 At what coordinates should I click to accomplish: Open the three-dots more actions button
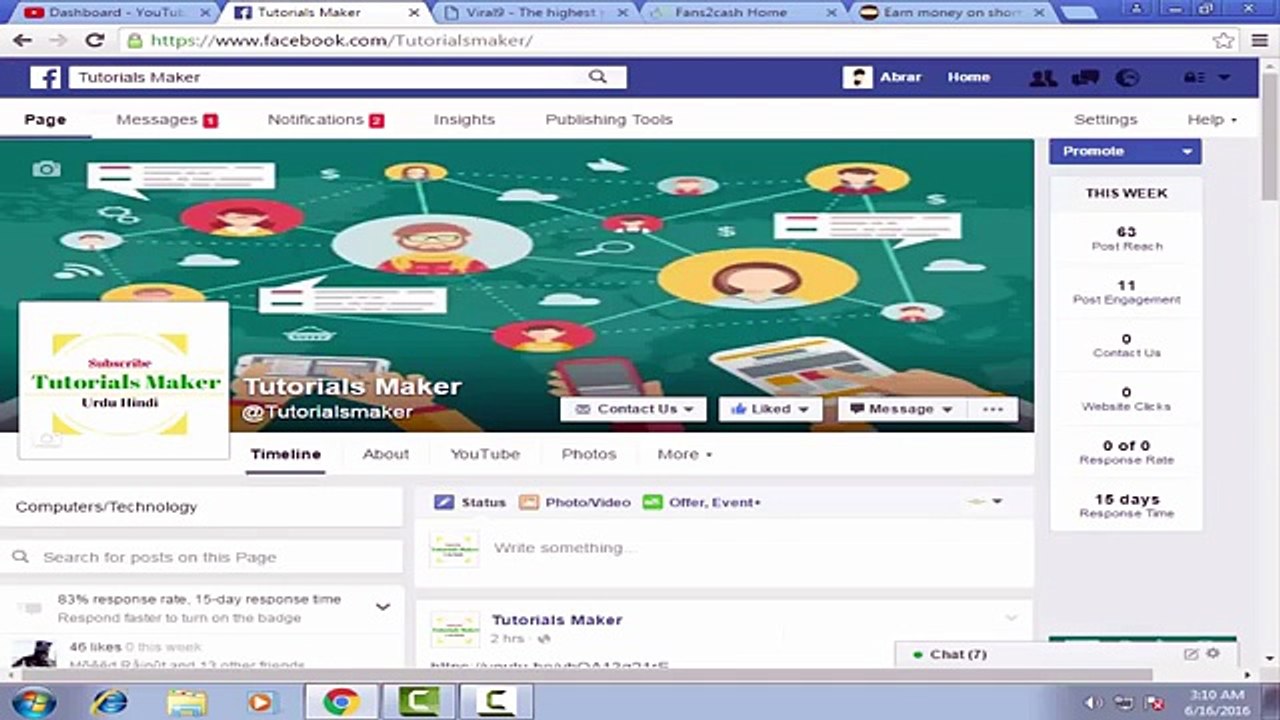(x=992, y=409)
